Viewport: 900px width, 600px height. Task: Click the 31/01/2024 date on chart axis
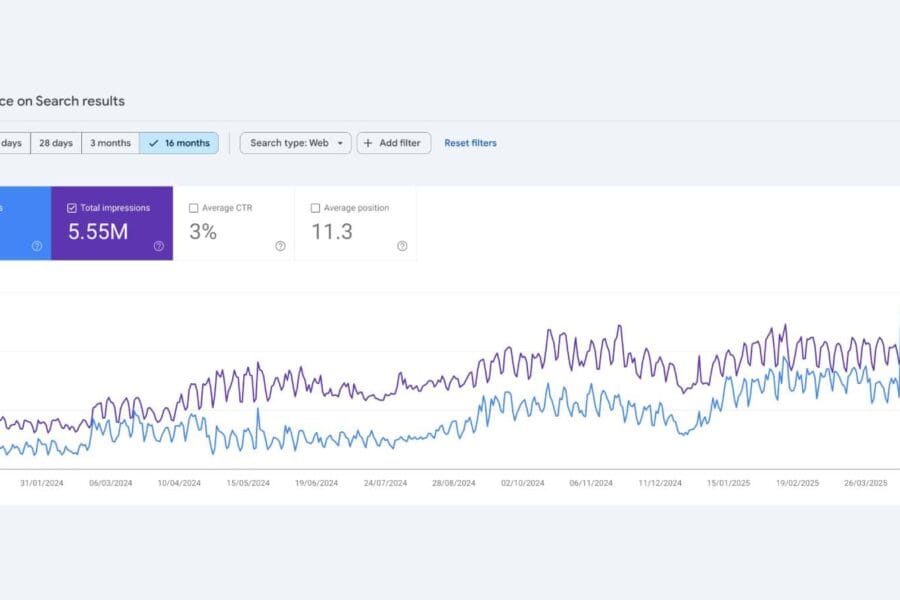[41, 483]
